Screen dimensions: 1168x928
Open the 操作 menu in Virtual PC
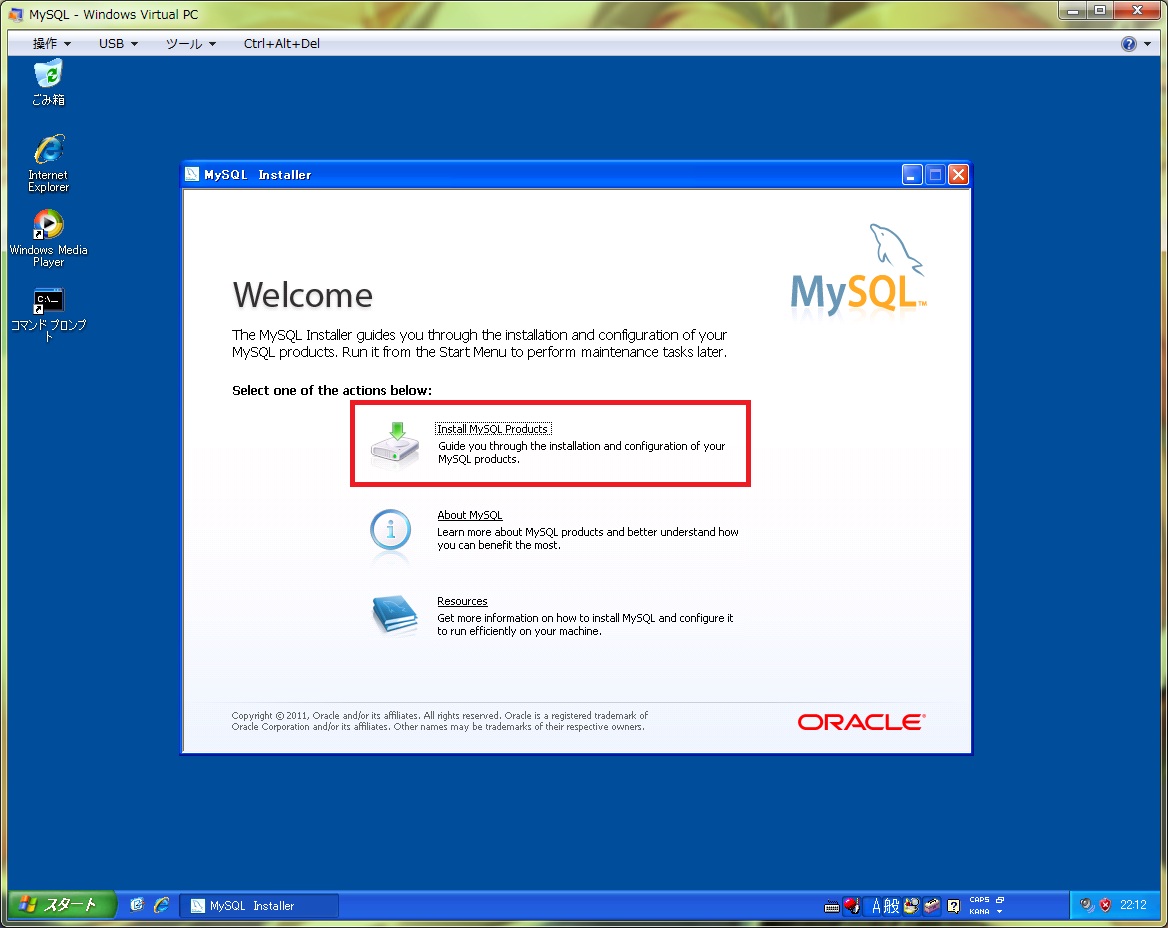click(51, 43)
